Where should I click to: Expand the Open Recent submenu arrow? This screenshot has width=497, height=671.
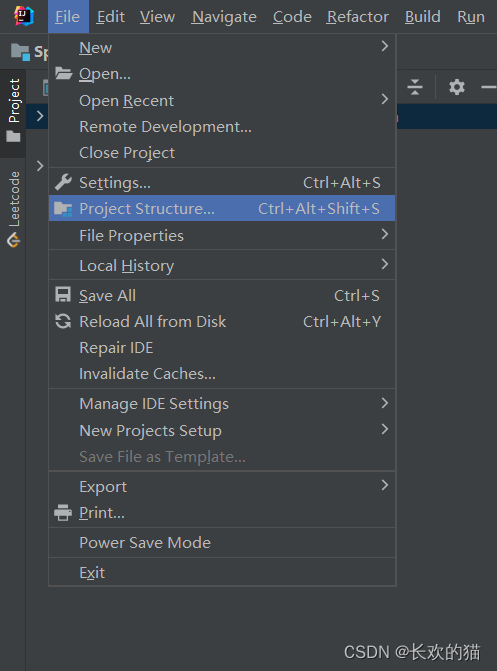(x=384, y=99)
